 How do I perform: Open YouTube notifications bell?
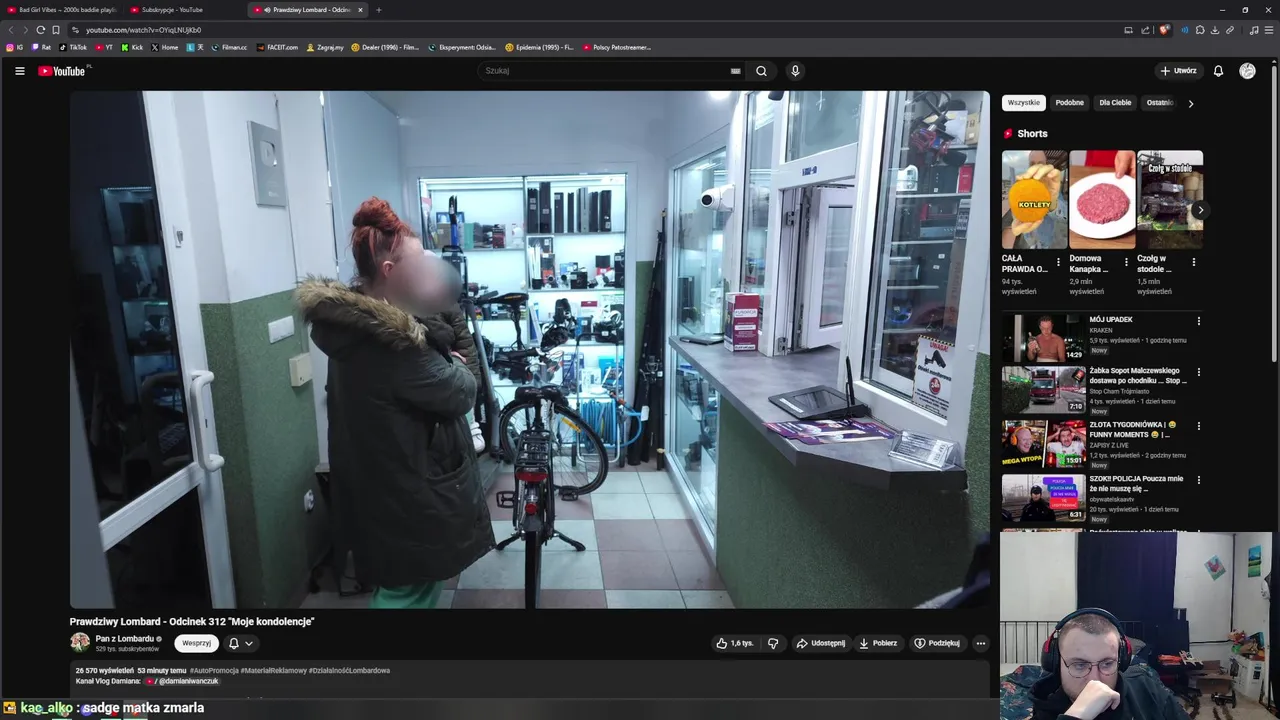(1218, 71)
